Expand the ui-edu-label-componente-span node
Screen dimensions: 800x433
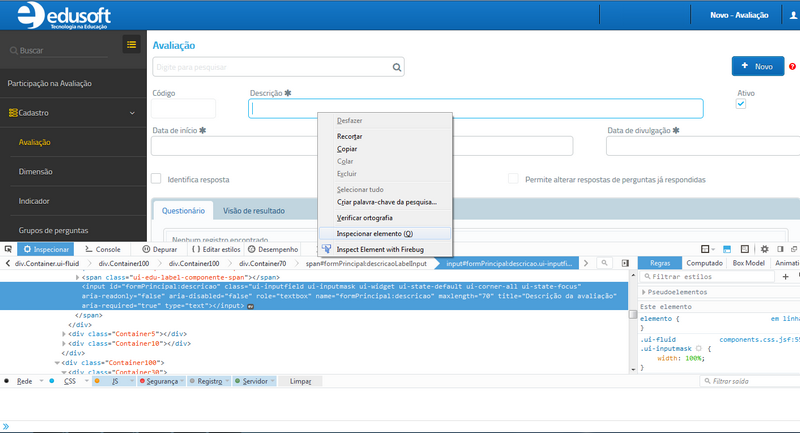pos(78,277)
